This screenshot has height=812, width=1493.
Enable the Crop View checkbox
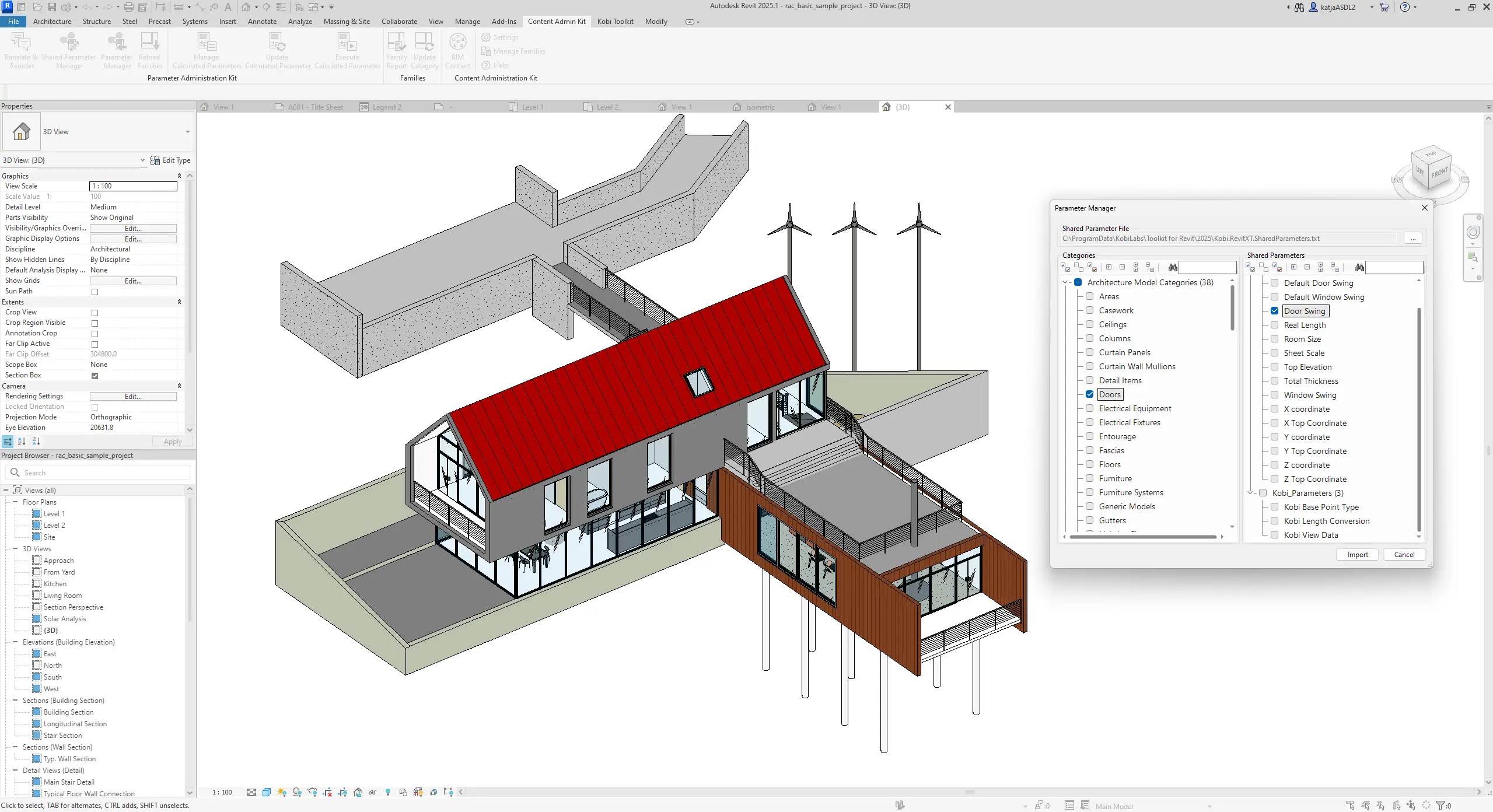[x=95, y=313]
